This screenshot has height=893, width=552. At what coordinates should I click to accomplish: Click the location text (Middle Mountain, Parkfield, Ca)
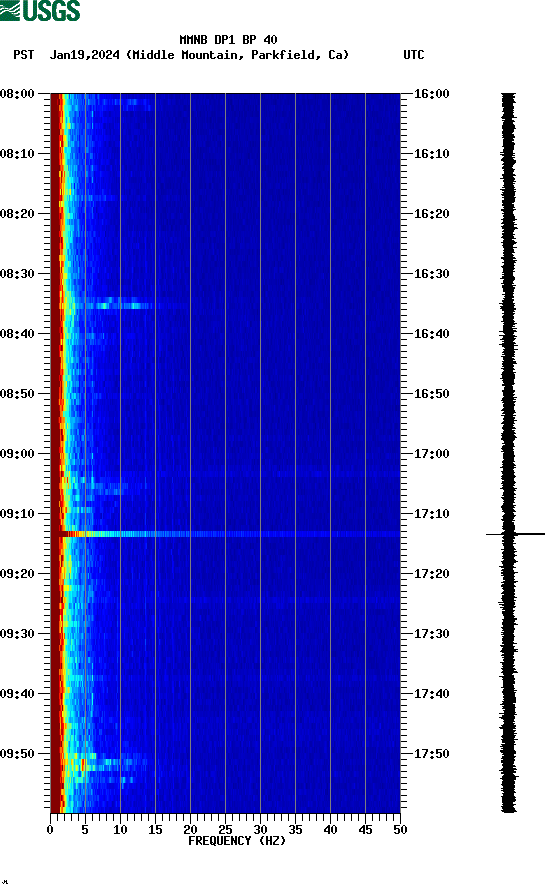[x=238, y=55]
